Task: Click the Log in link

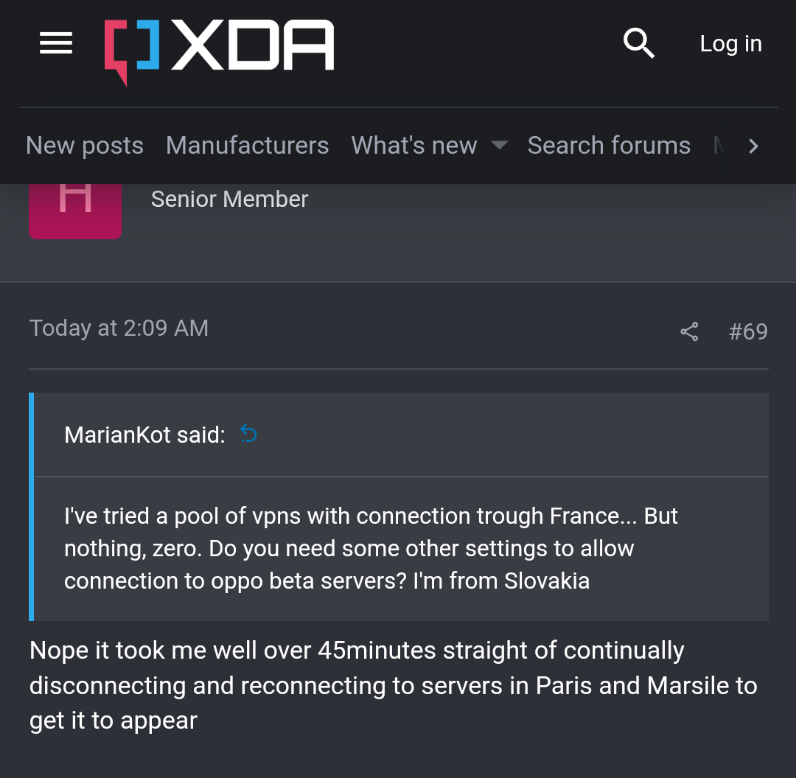Action: tap(730, 44)
